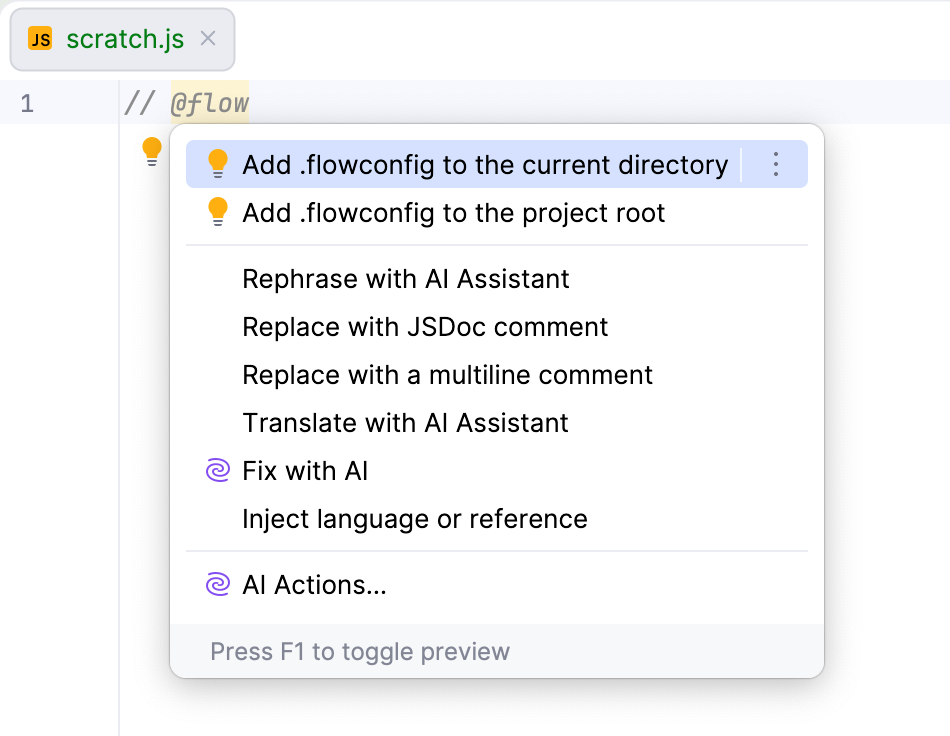Choose 'Replace with JSDoc comment'
Viewport: 950px width, 736px height.
click(x=424, y=327)
